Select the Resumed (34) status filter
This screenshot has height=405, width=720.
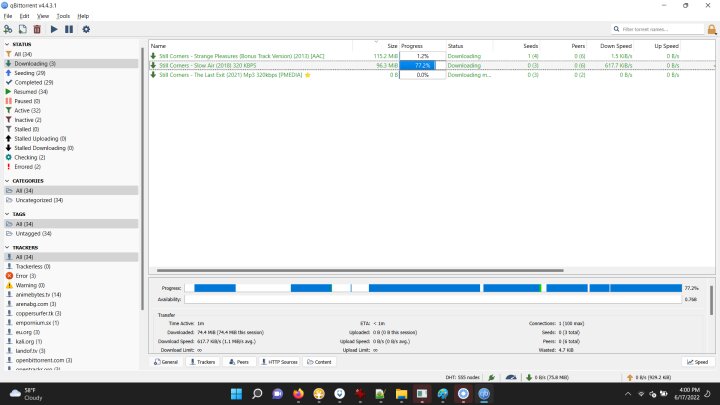coord(71,92)
